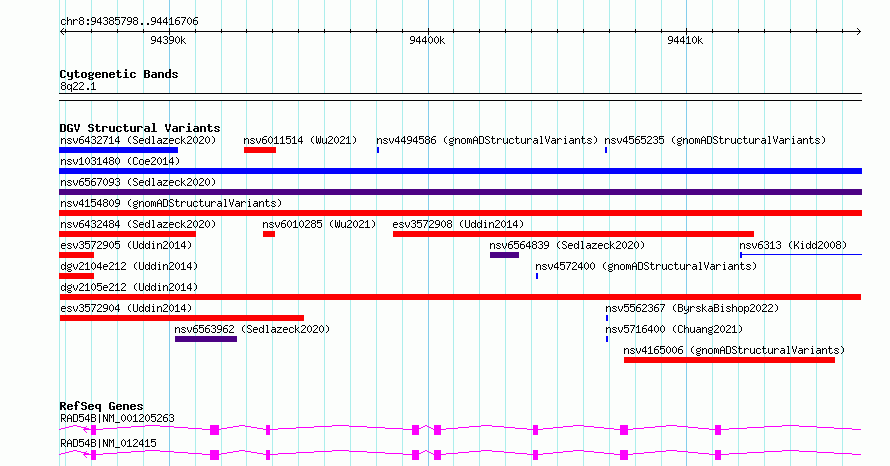Click the 94410k ruler label

[x=685, y=40]
